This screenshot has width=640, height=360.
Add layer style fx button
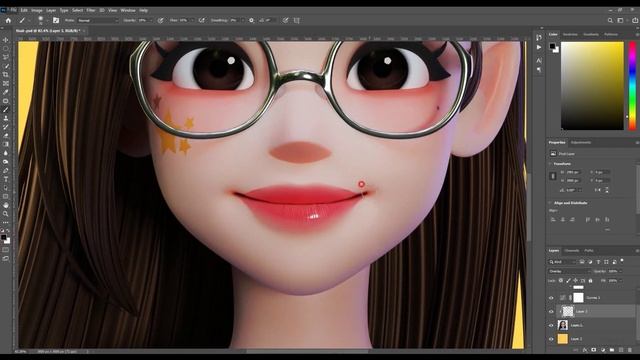[x=585, y=350]
